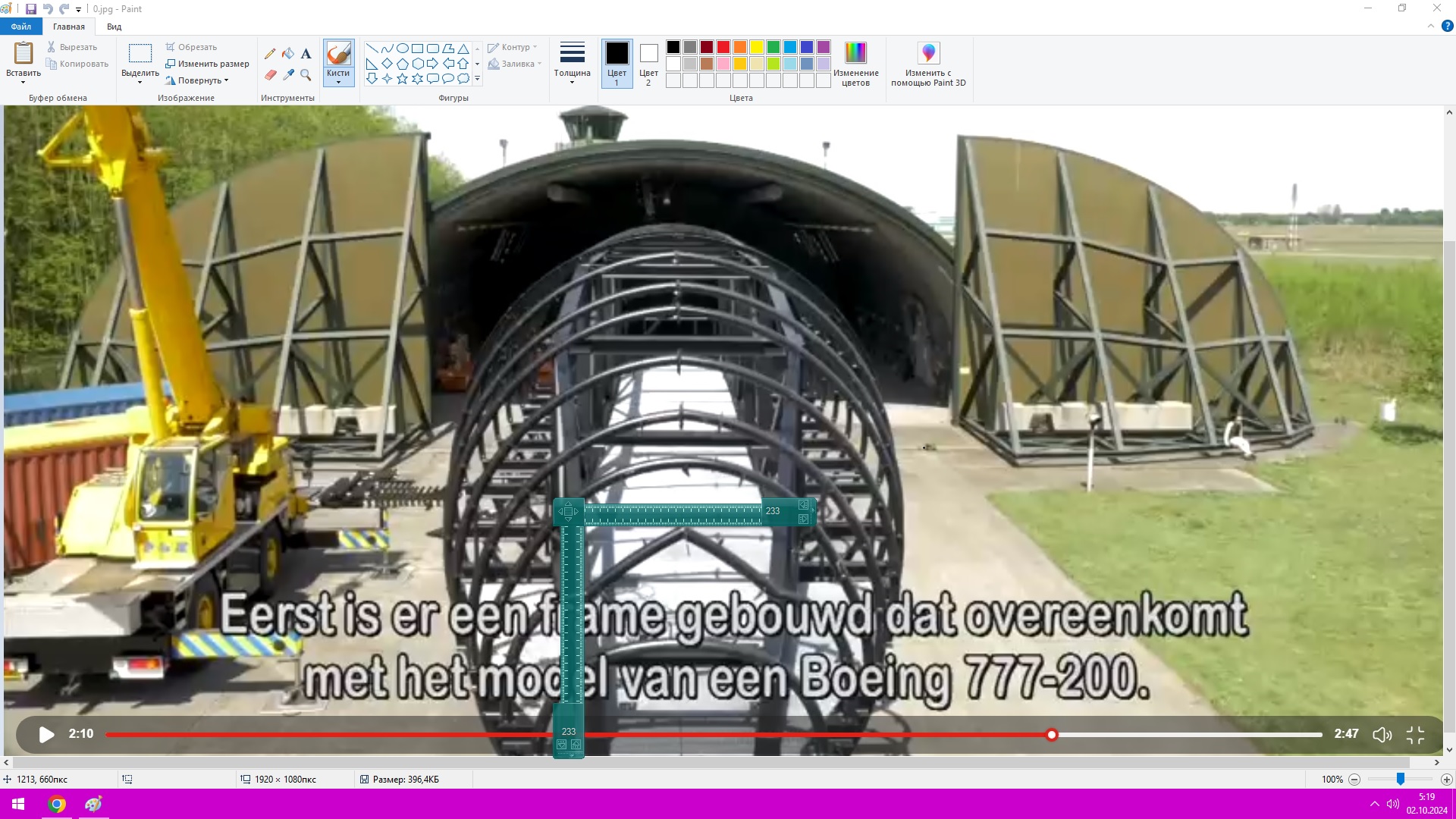This screenshot has width=1456, height=819.
Task: Pick the oval shape
Action: [x=402, y=49]
